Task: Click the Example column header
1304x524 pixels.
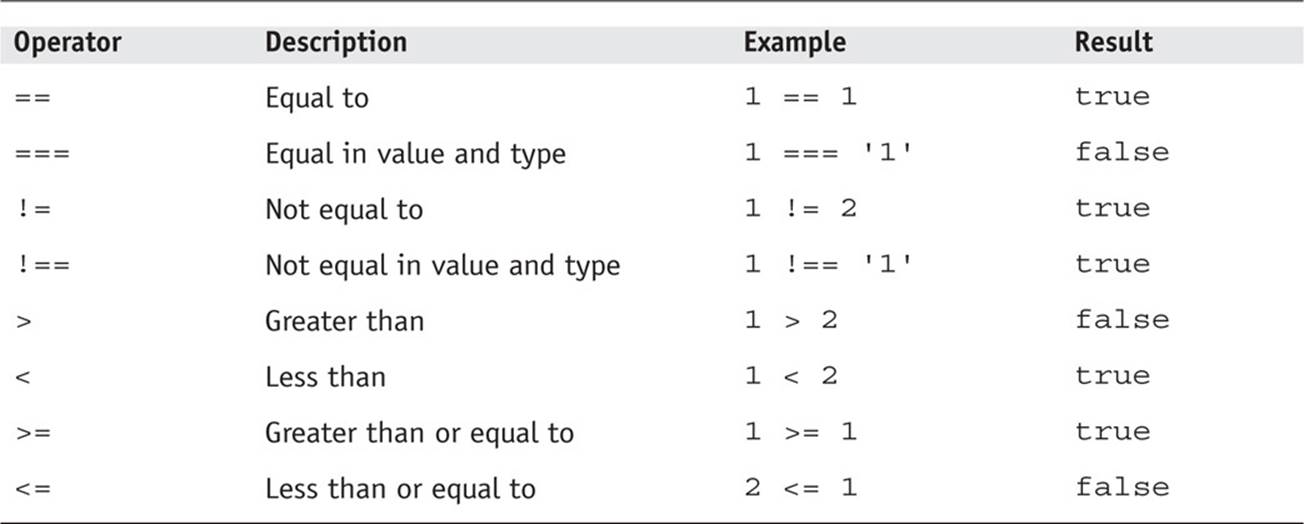Action: [x=794, y=43]
